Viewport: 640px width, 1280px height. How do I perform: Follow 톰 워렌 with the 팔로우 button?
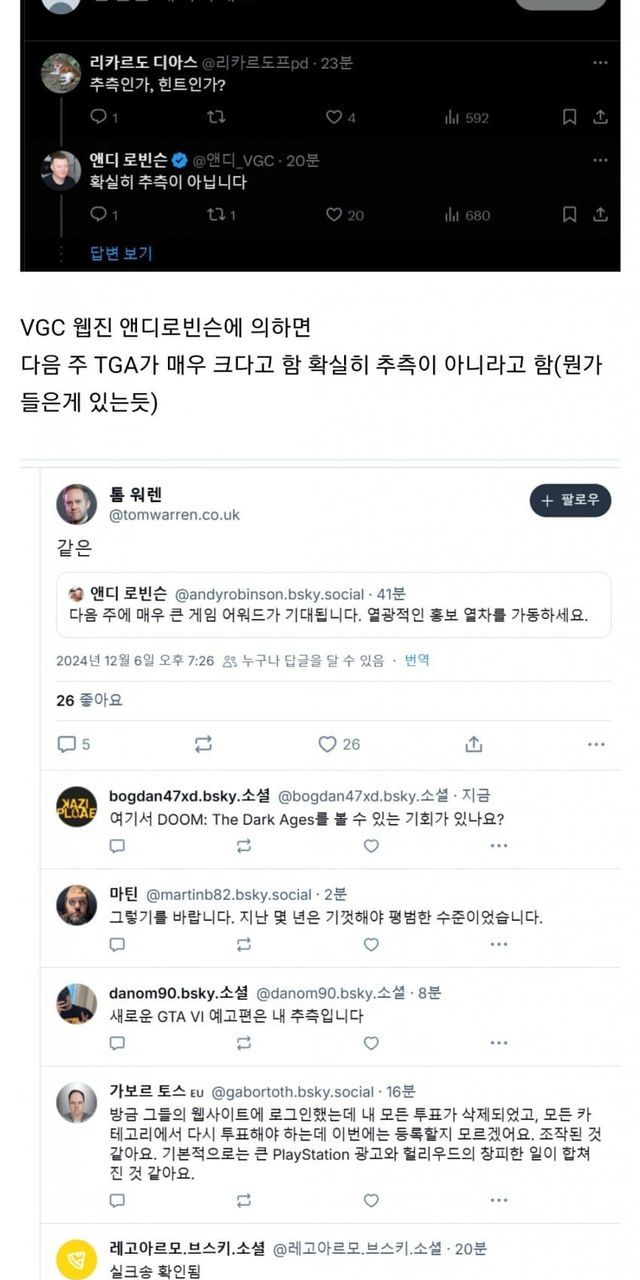570,500
